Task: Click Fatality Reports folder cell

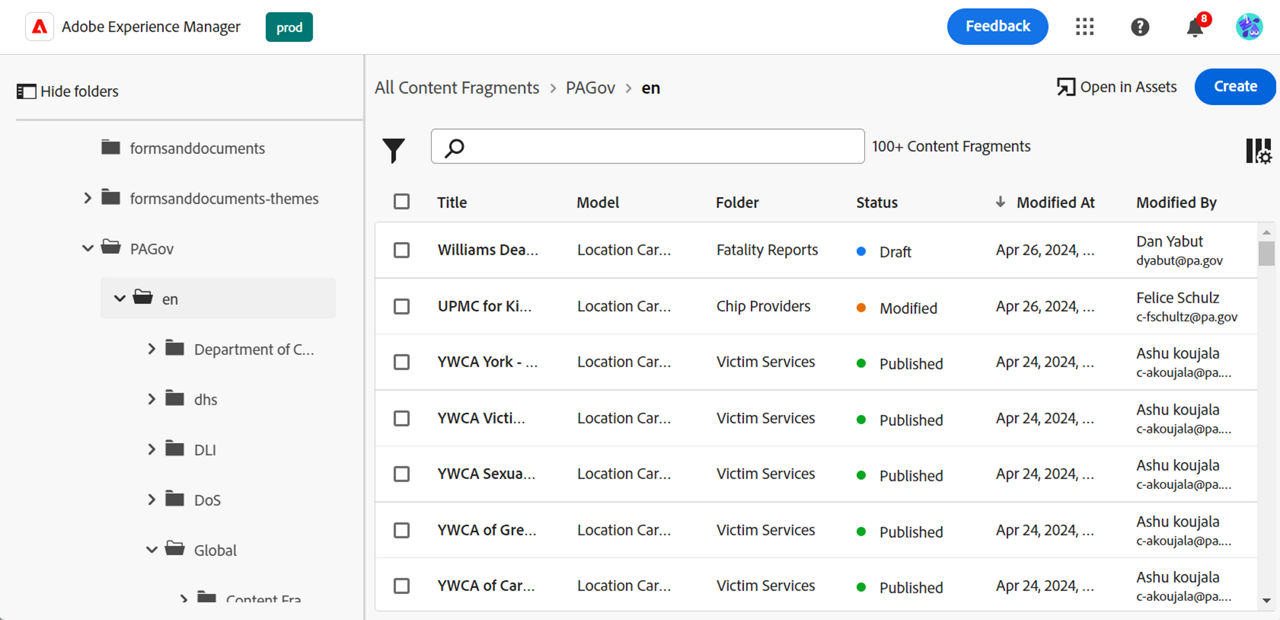Action: [767, 250]
